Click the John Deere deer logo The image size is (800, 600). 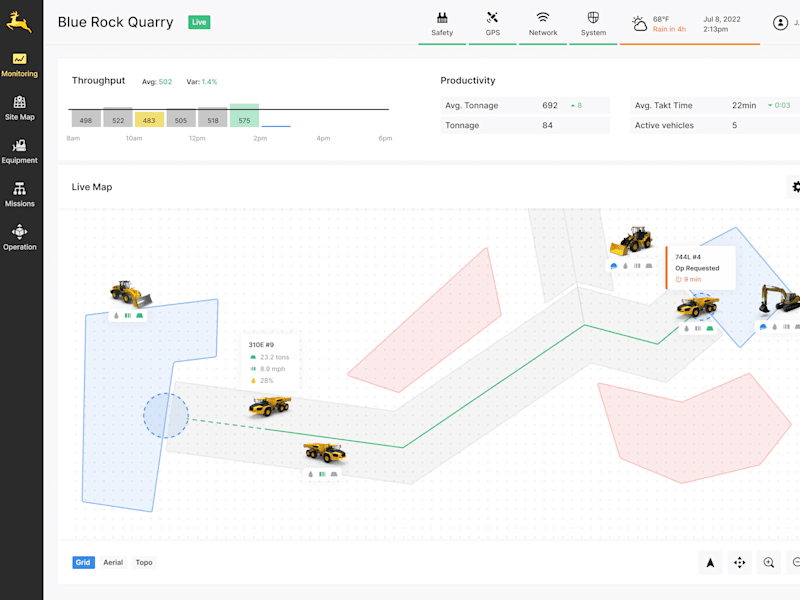[x=19, y=22]
